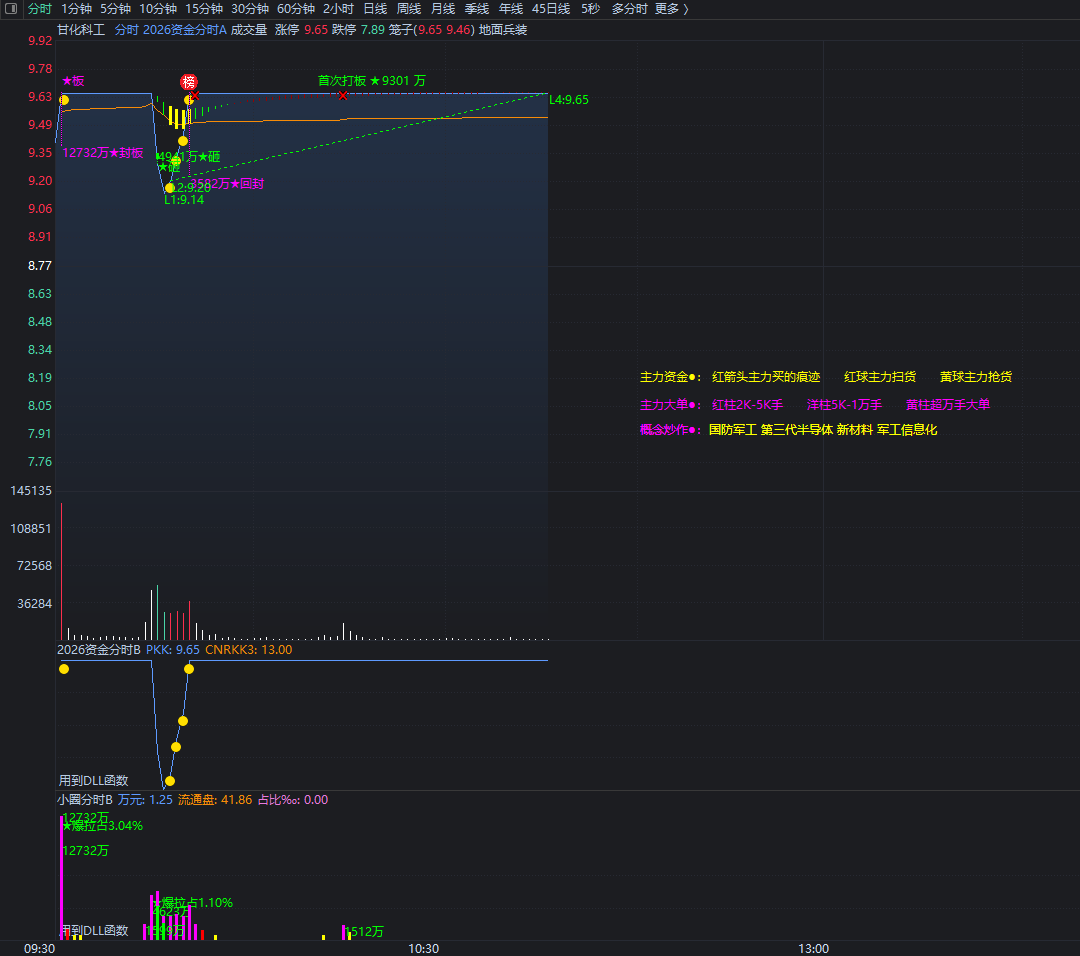Select the L1:9.14 low price label
This screenshot has height=956, width=1080.
point(184,200)
